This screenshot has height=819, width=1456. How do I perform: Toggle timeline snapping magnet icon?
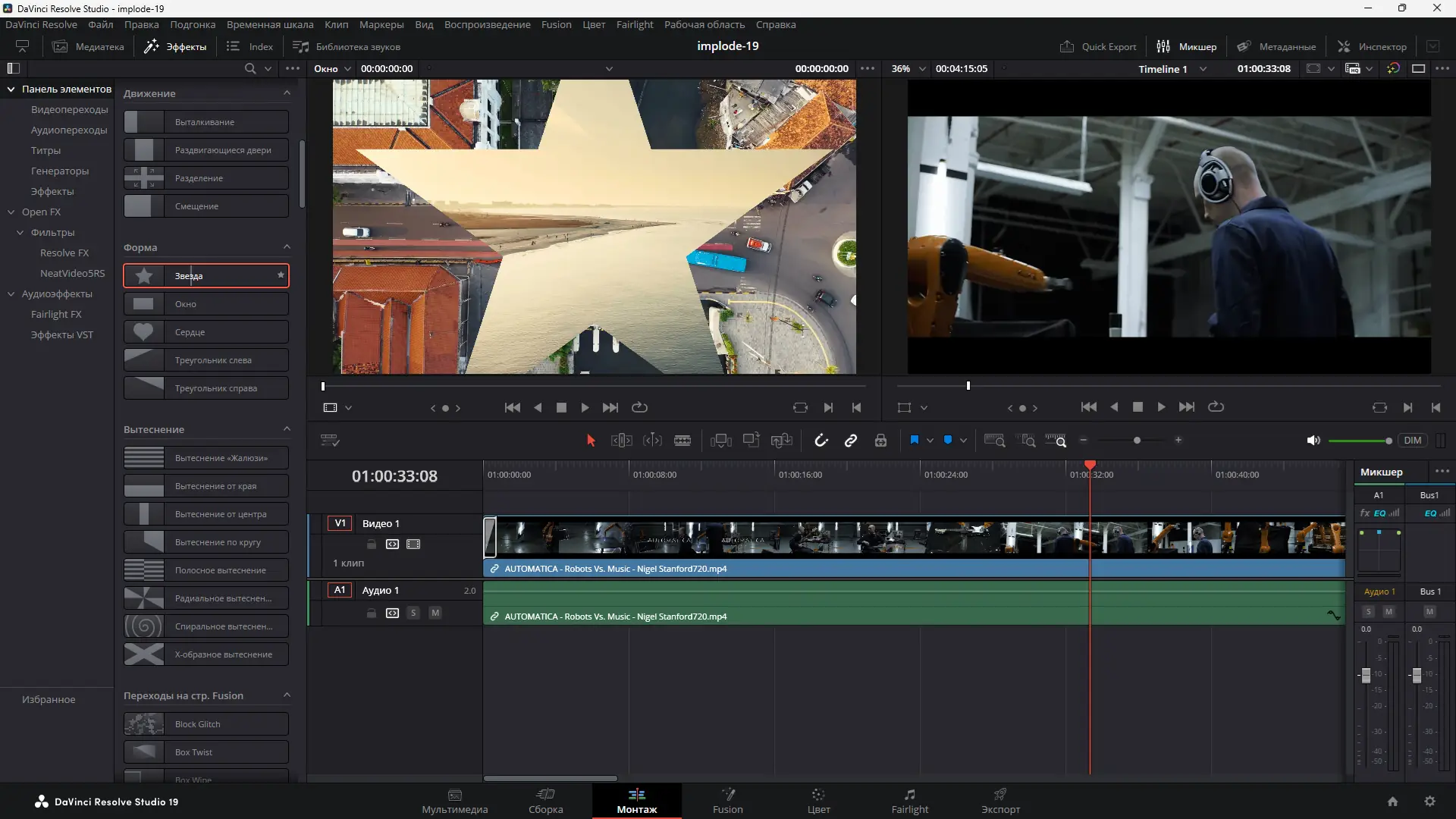pos(821,441)
